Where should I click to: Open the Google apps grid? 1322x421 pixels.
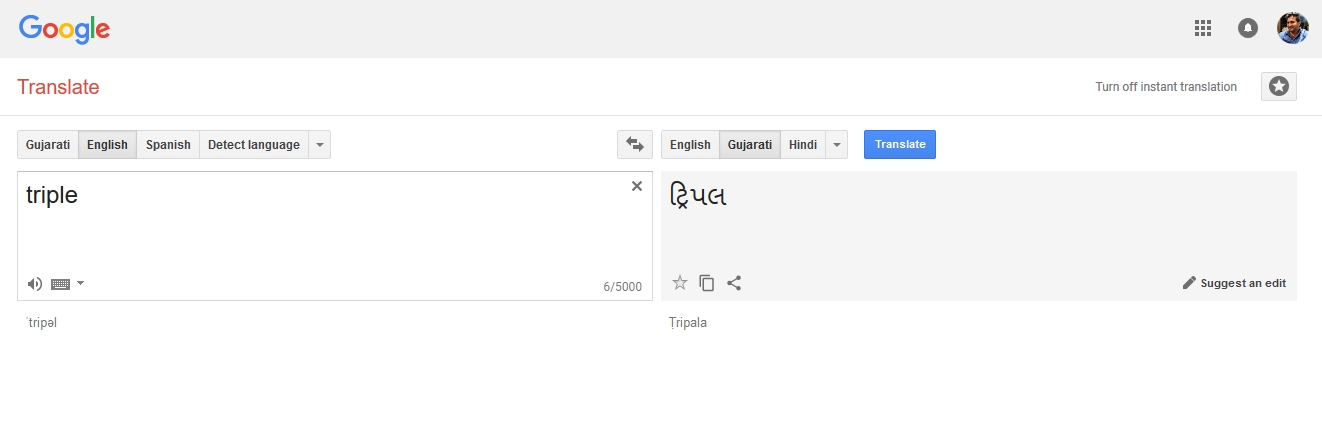[1203, 28]
